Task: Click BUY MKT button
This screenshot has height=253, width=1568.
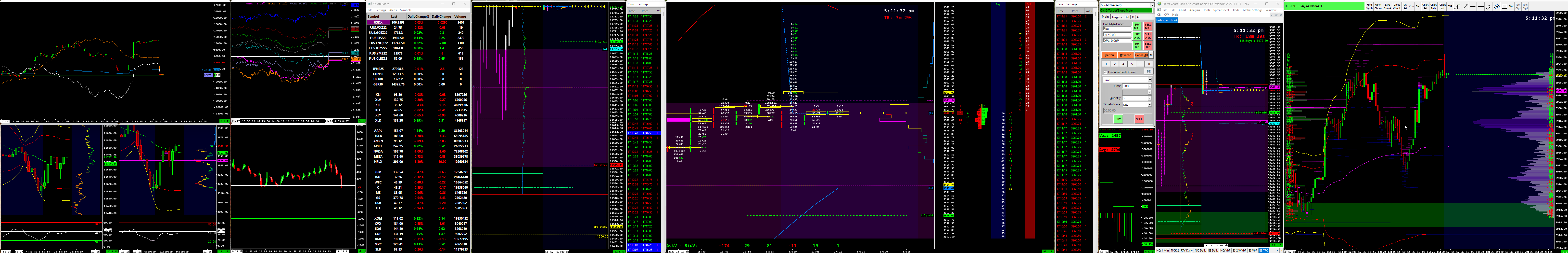Action: (x=1137, y=26)
